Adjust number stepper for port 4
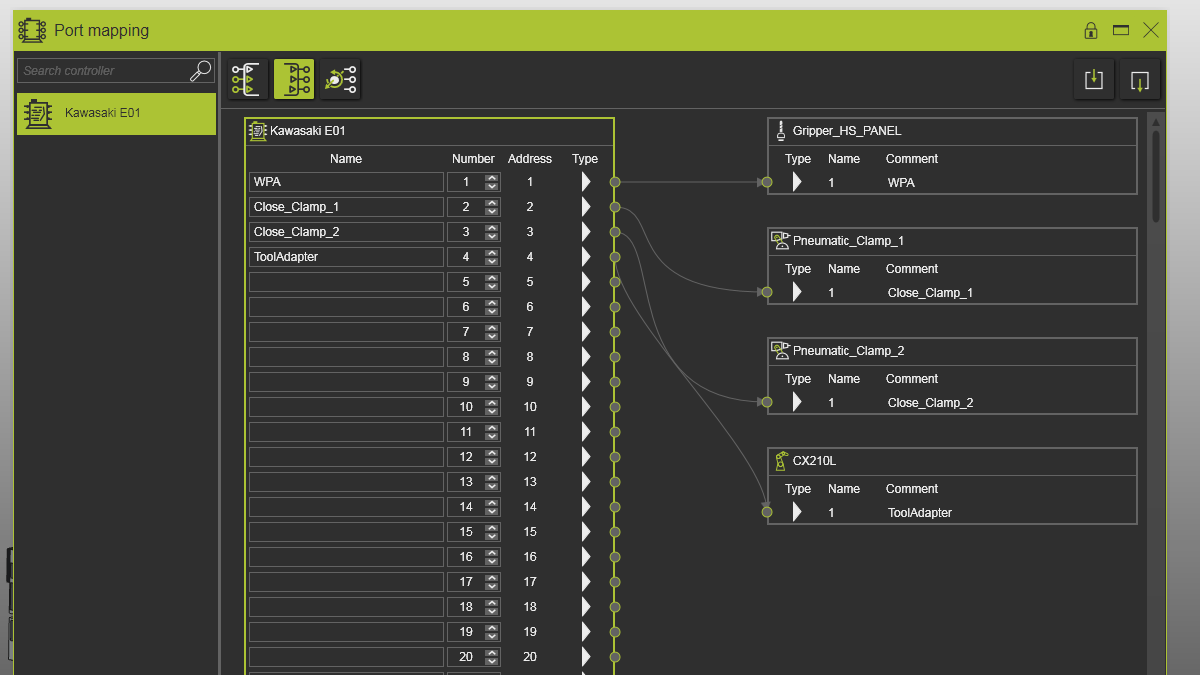Image resolution: width=1200 pixels, height=675 pixels. [491, 257]
